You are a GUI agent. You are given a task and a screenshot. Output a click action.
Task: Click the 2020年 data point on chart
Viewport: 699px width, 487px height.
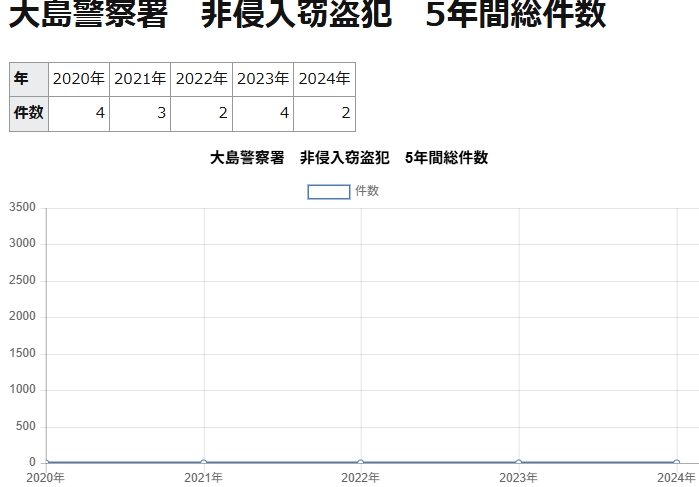click(x=46, y=463)
